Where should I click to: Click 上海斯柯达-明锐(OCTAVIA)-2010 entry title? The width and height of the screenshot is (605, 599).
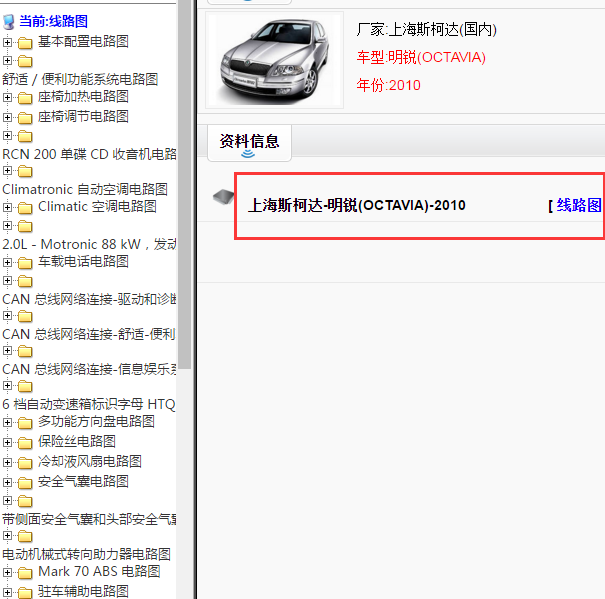(x=357, y=205)
